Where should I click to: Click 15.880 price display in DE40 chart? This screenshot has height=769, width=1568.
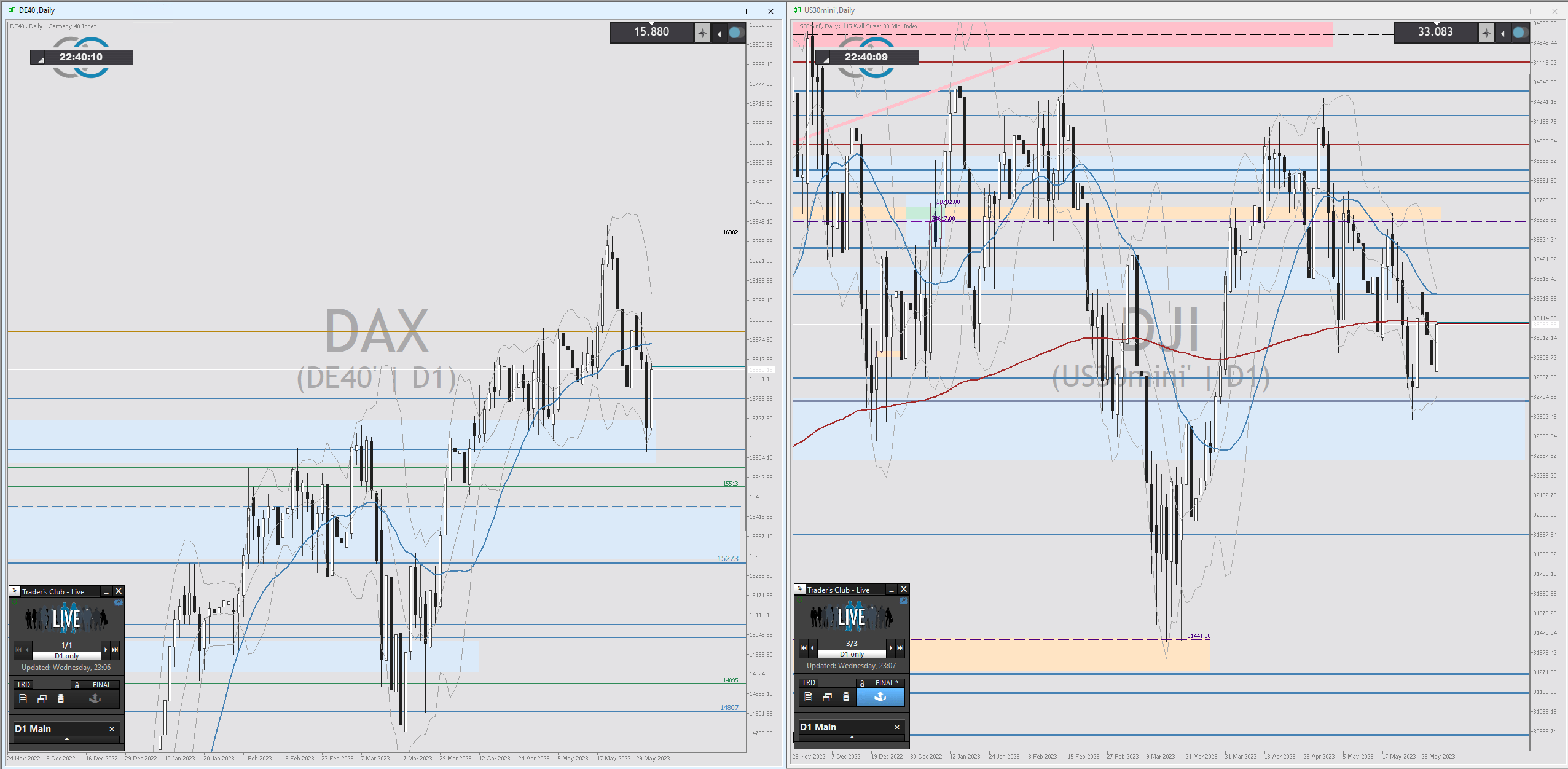(652, 32)
